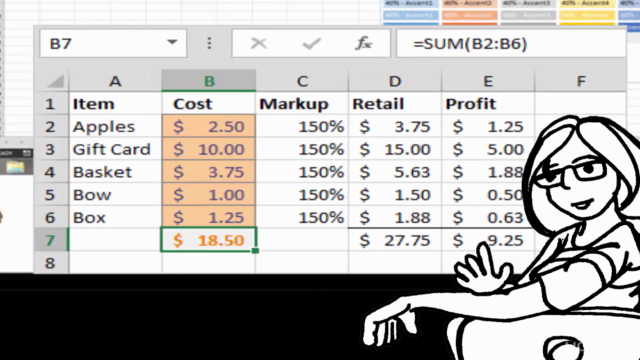
Task: Click the cost cell showing $ 1.00
Action: (x=209, y=195)
